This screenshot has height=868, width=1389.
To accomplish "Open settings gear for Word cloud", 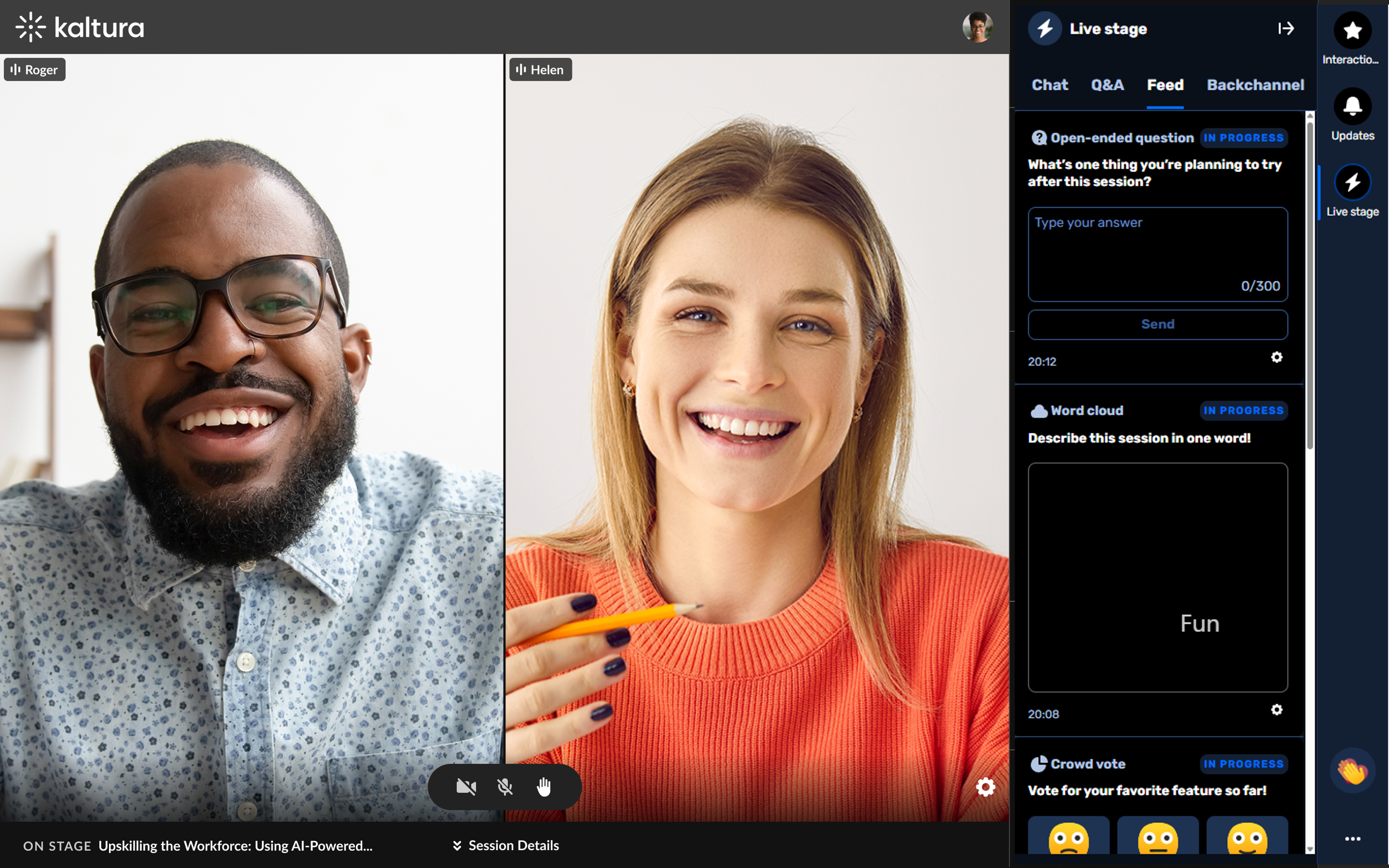I will (1276, 710).
